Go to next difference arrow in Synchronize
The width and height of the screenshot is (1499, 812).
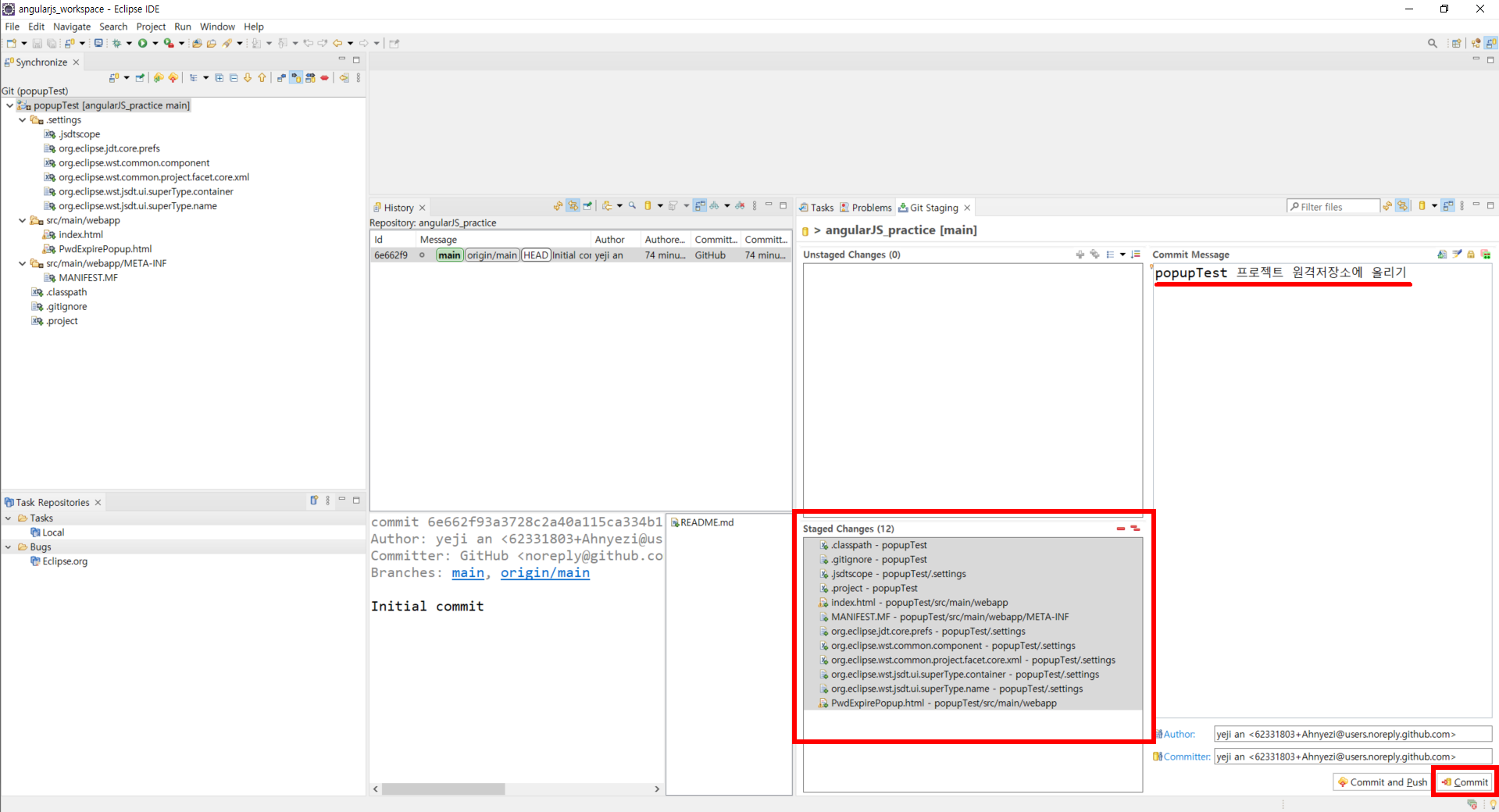click(x=248, y=77)
